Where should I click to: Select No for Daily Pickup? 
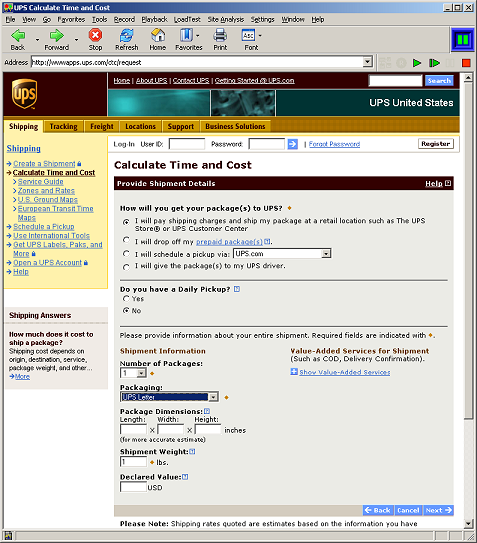[126, 310]
